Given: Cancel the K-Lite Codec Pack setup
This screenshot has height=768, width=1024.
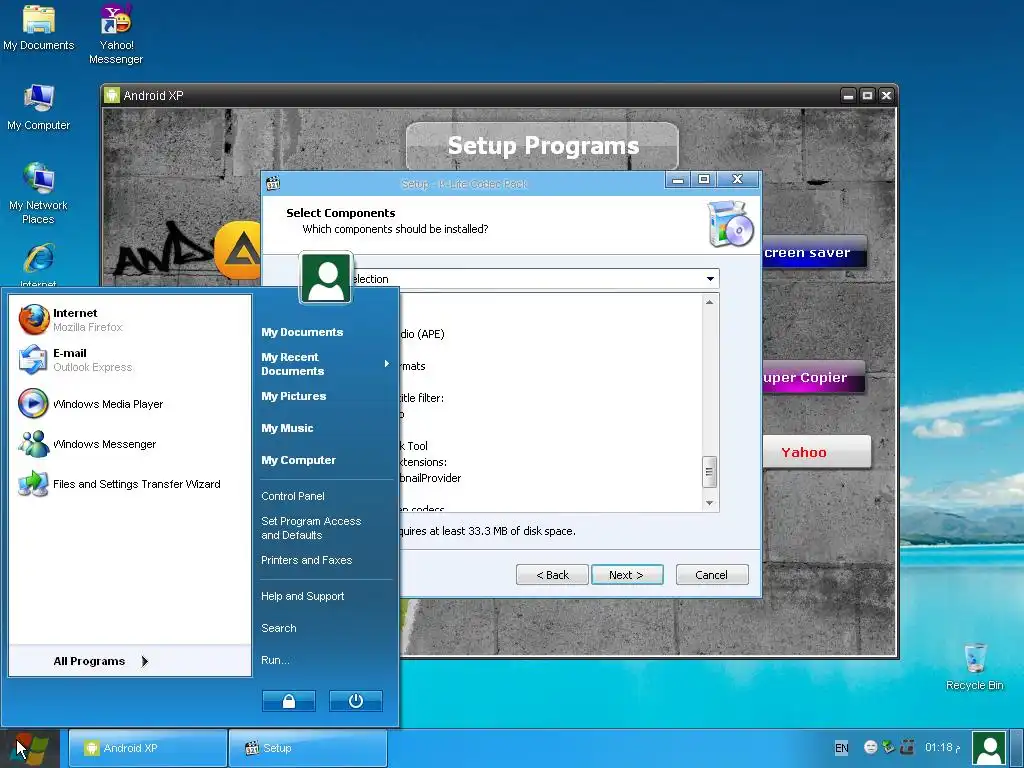Looking at the screenshot, I should point(712,575).
